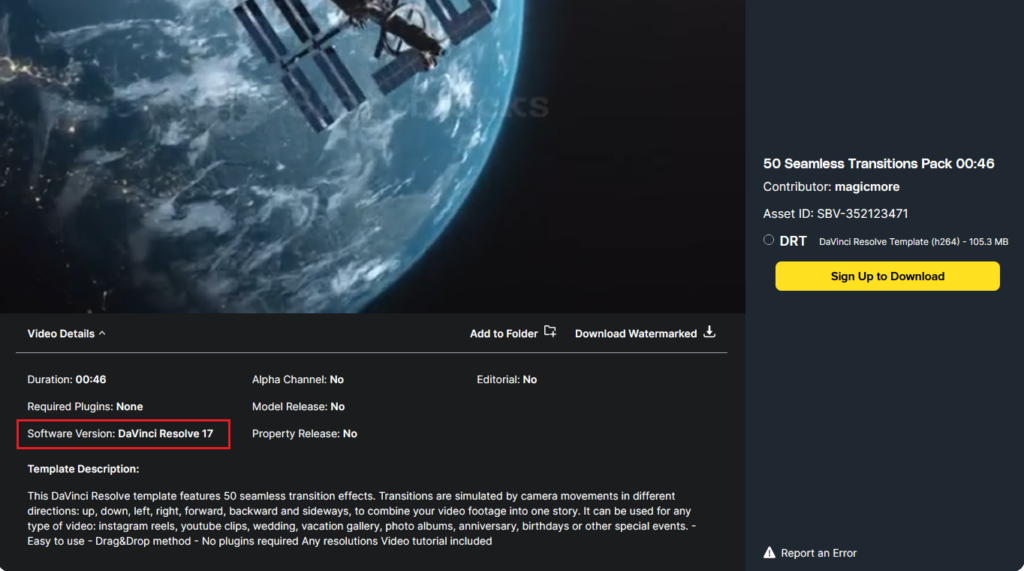Click the Sign Up to Download button
Image resolution: width=1024 pixels, height=571 pixels.
[x=887, y=276]
